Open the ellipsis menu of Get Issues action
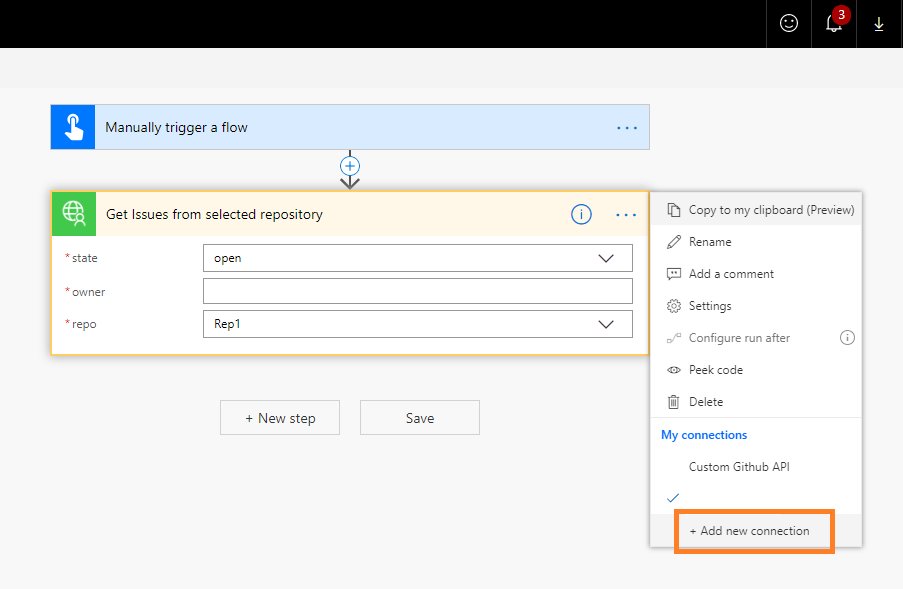The height and width of the screenshot is (589, 903). [x=626, y=215]
